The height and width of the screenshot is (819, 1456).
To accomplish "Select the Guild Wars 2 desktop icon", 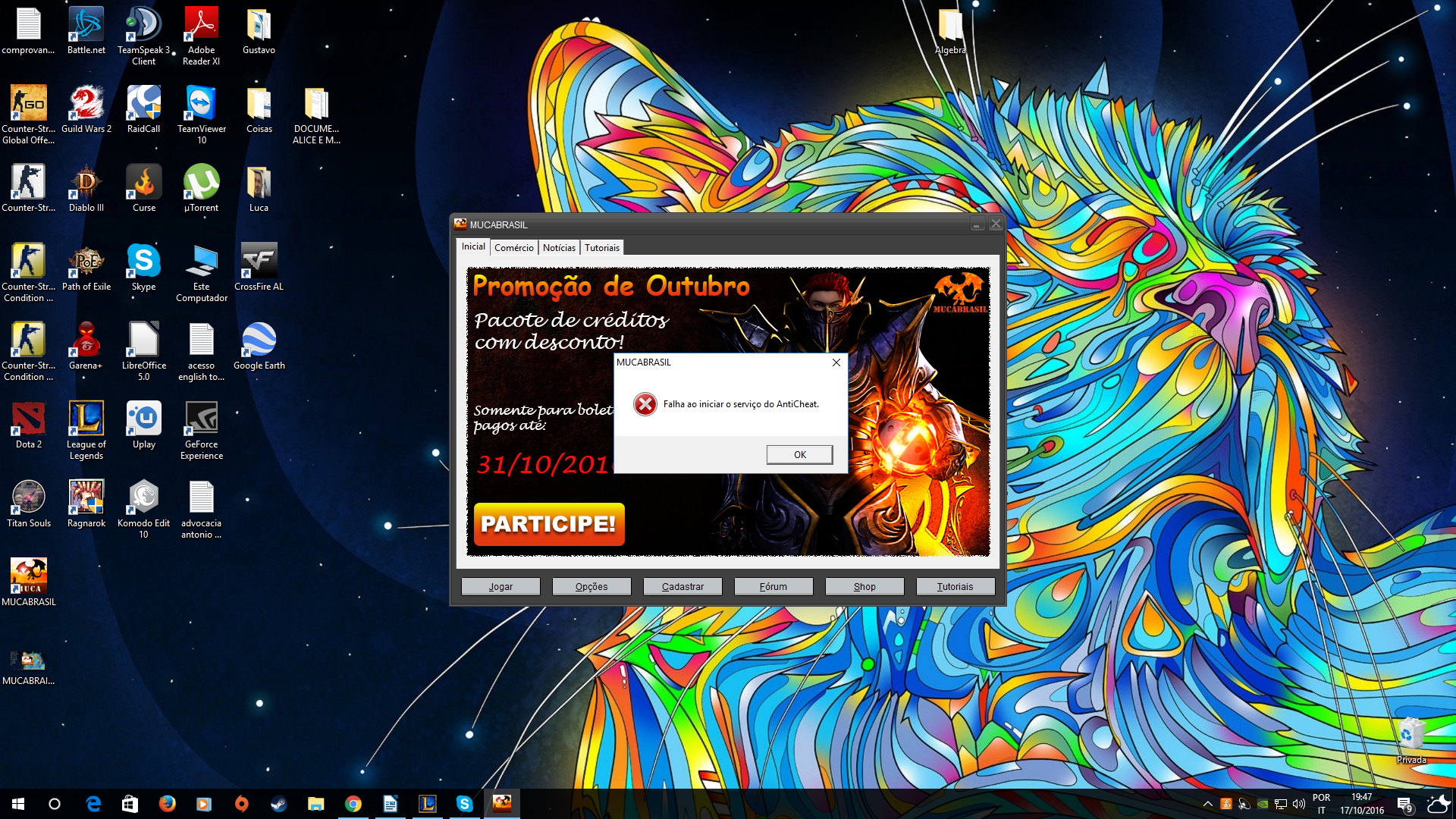I will pos(86,109).
